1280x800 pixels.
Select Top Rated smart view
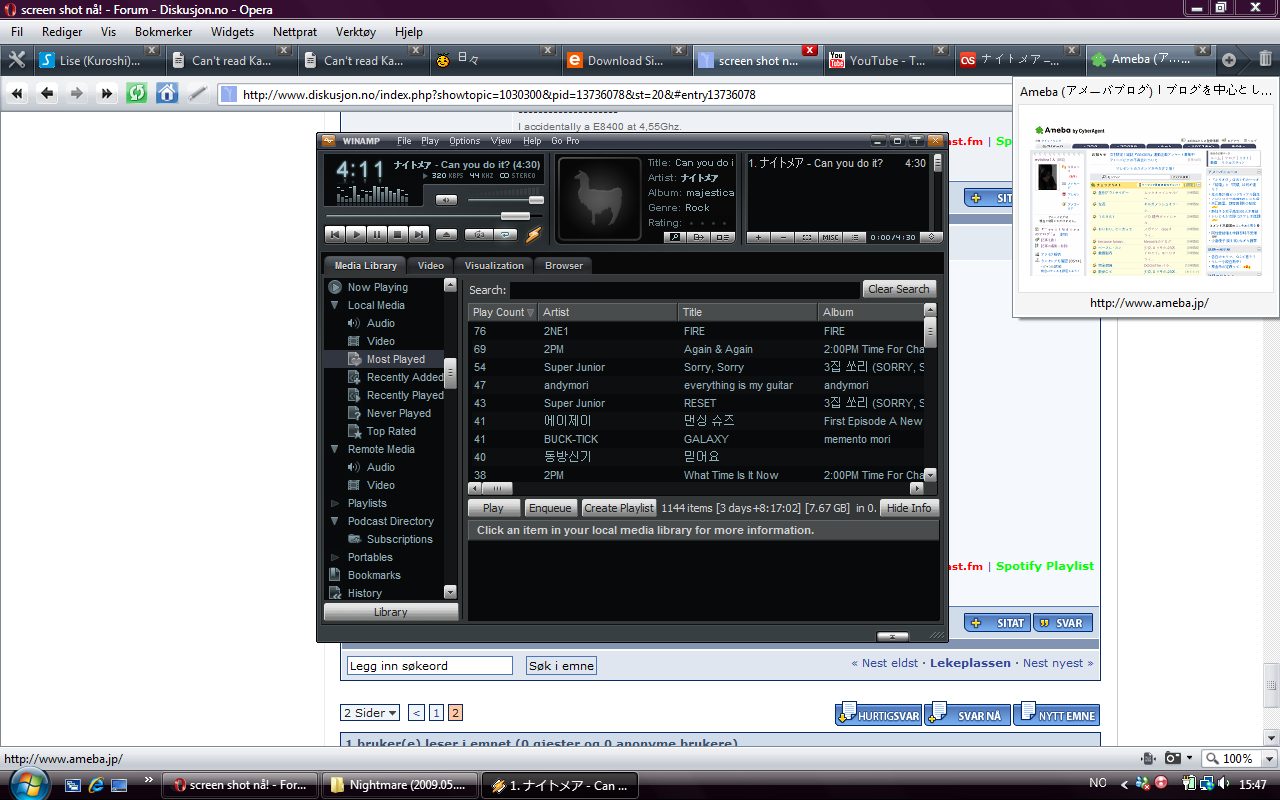click(x=391, y=431)
